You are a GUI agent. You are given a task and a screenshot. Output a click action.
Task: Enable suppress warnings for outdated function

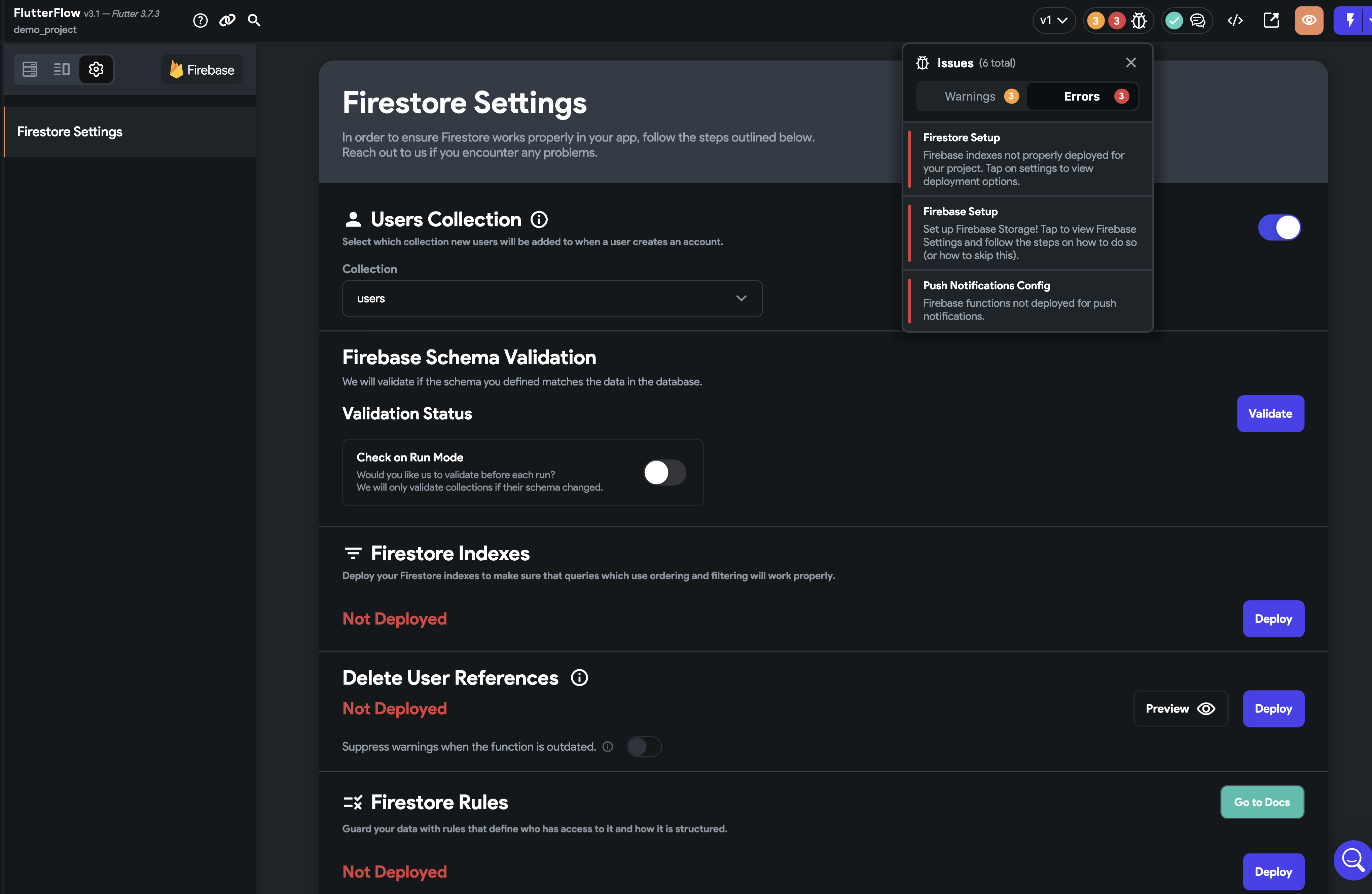coord(644,746)
